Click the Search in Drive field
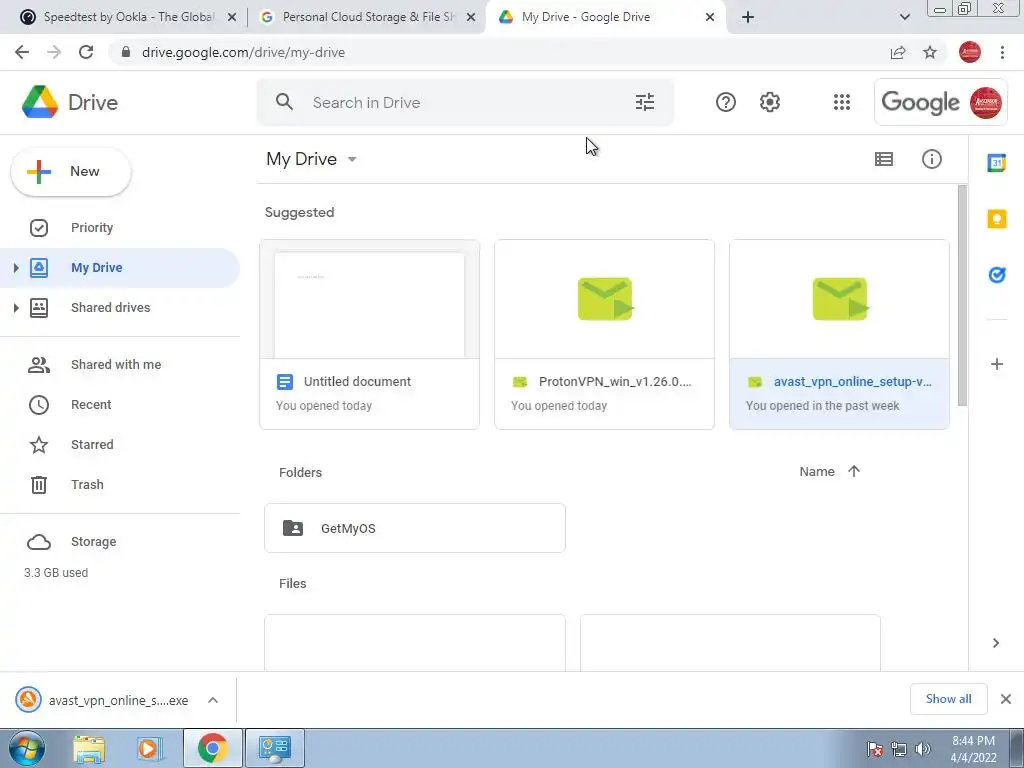 click(x=464, y=103)
